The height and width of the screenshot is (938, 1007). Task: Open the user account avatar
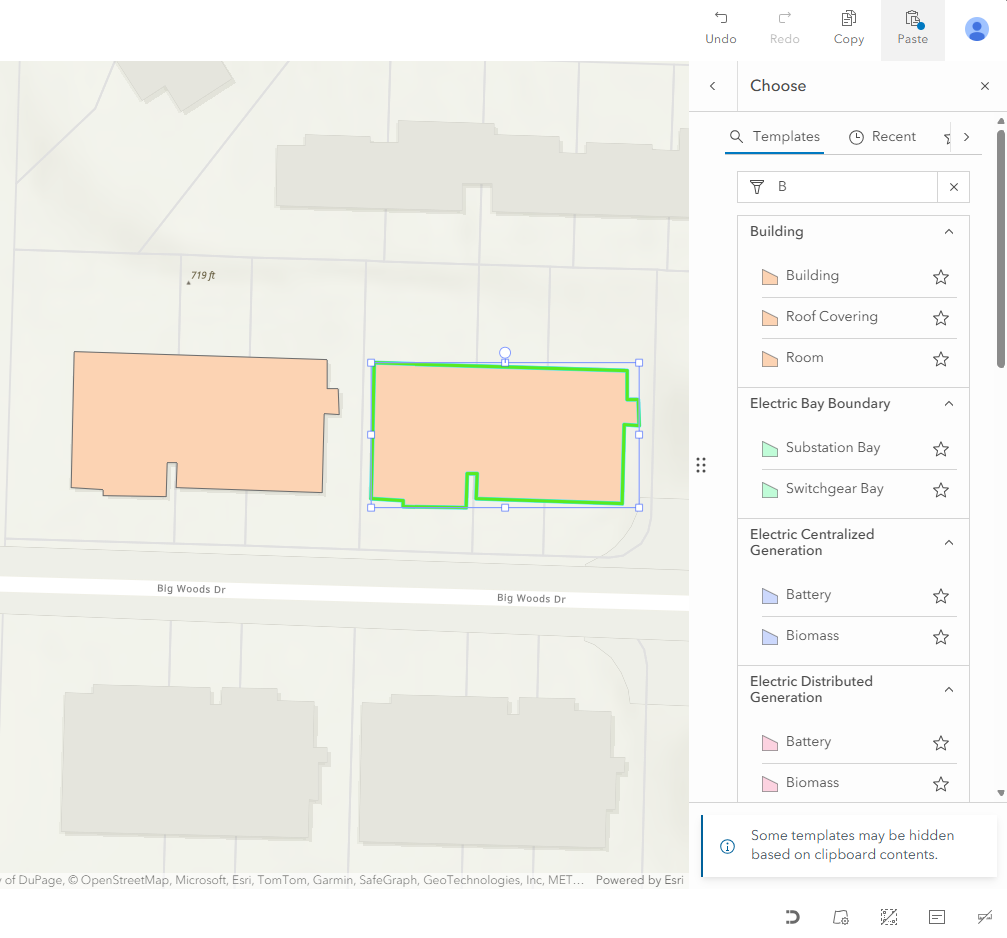click(x=976, y=29)
